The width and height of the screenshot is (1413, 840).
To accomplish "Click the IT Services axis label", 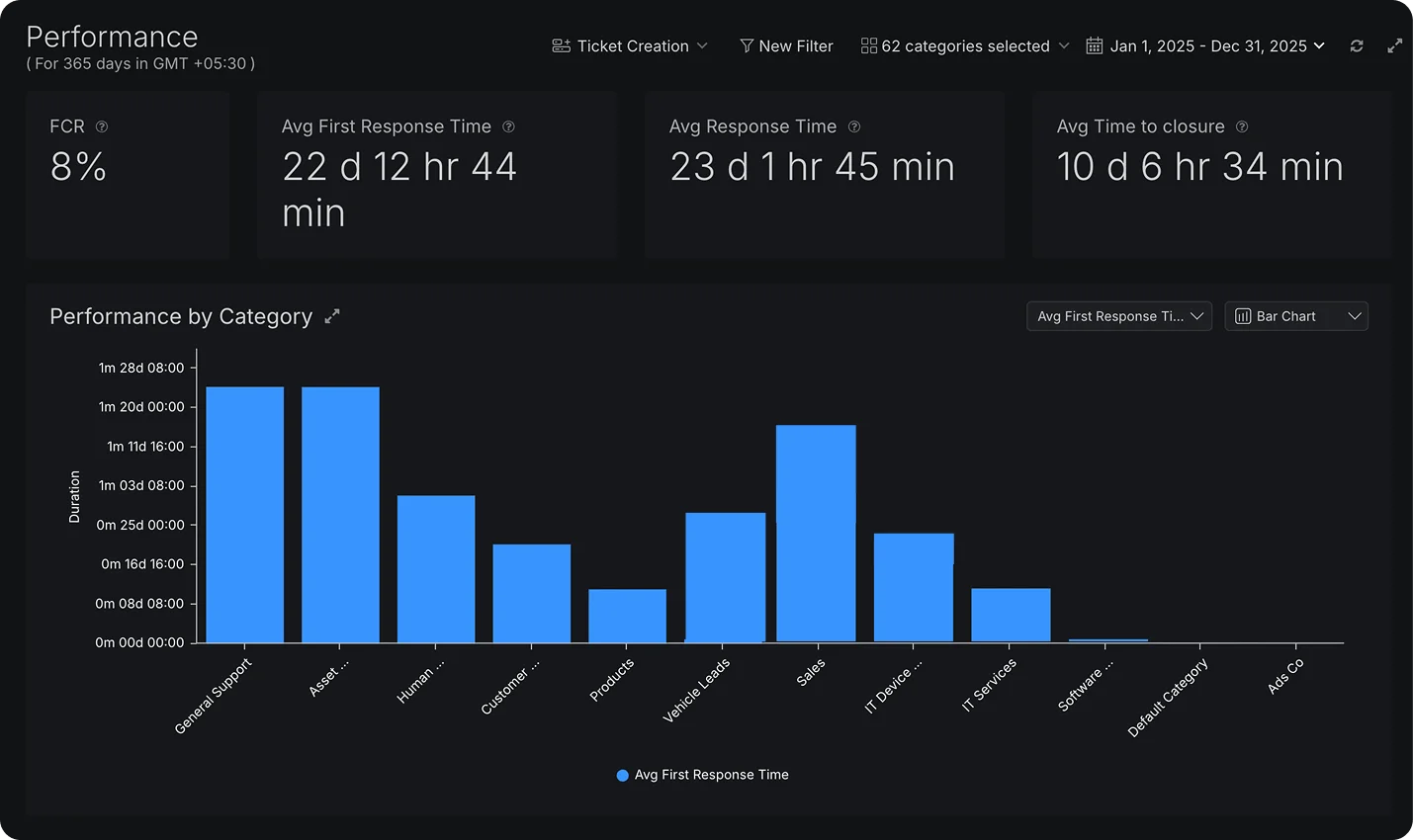I will 989,685.
